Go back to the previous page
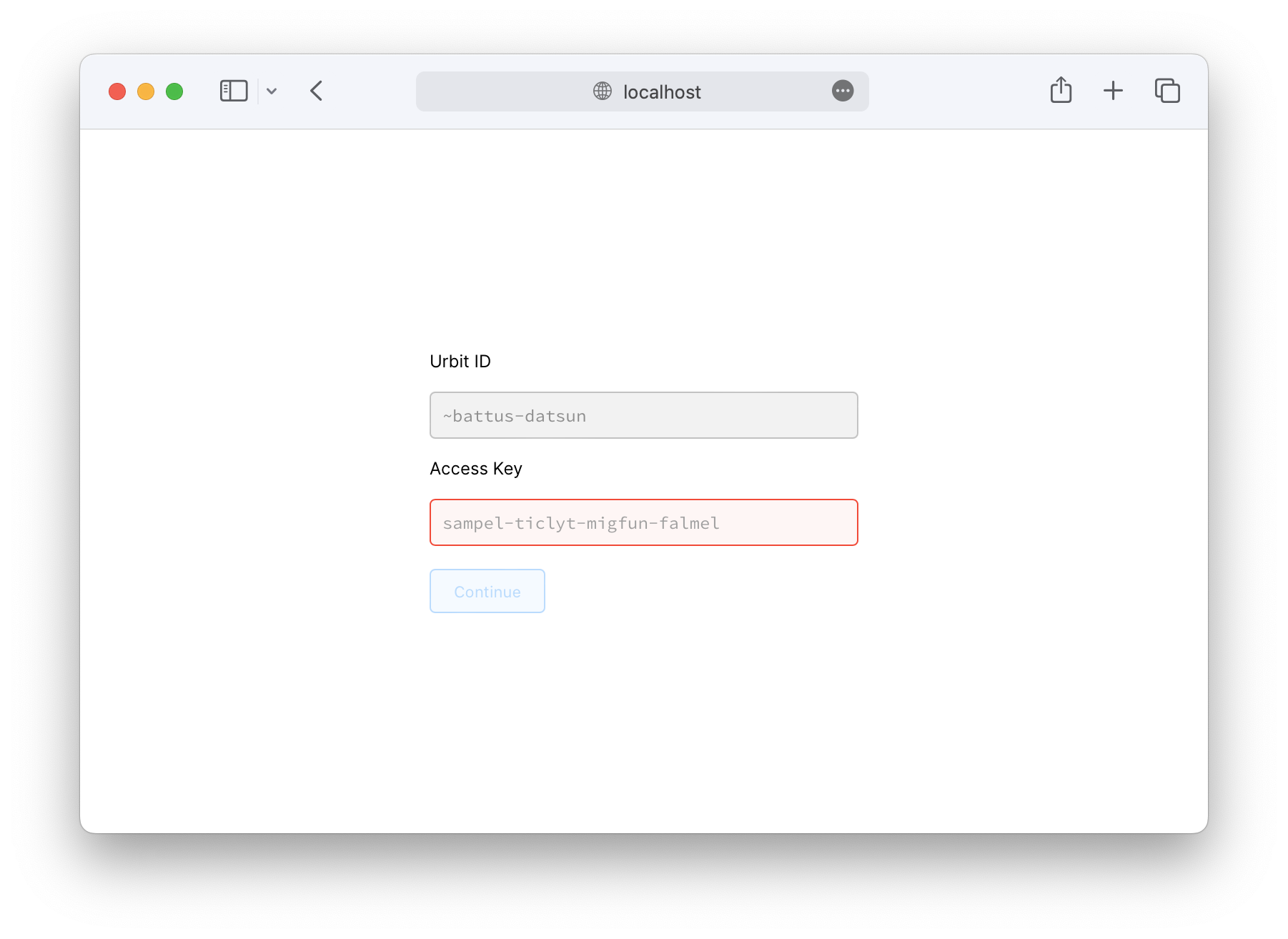 click(x=317, y=91)
